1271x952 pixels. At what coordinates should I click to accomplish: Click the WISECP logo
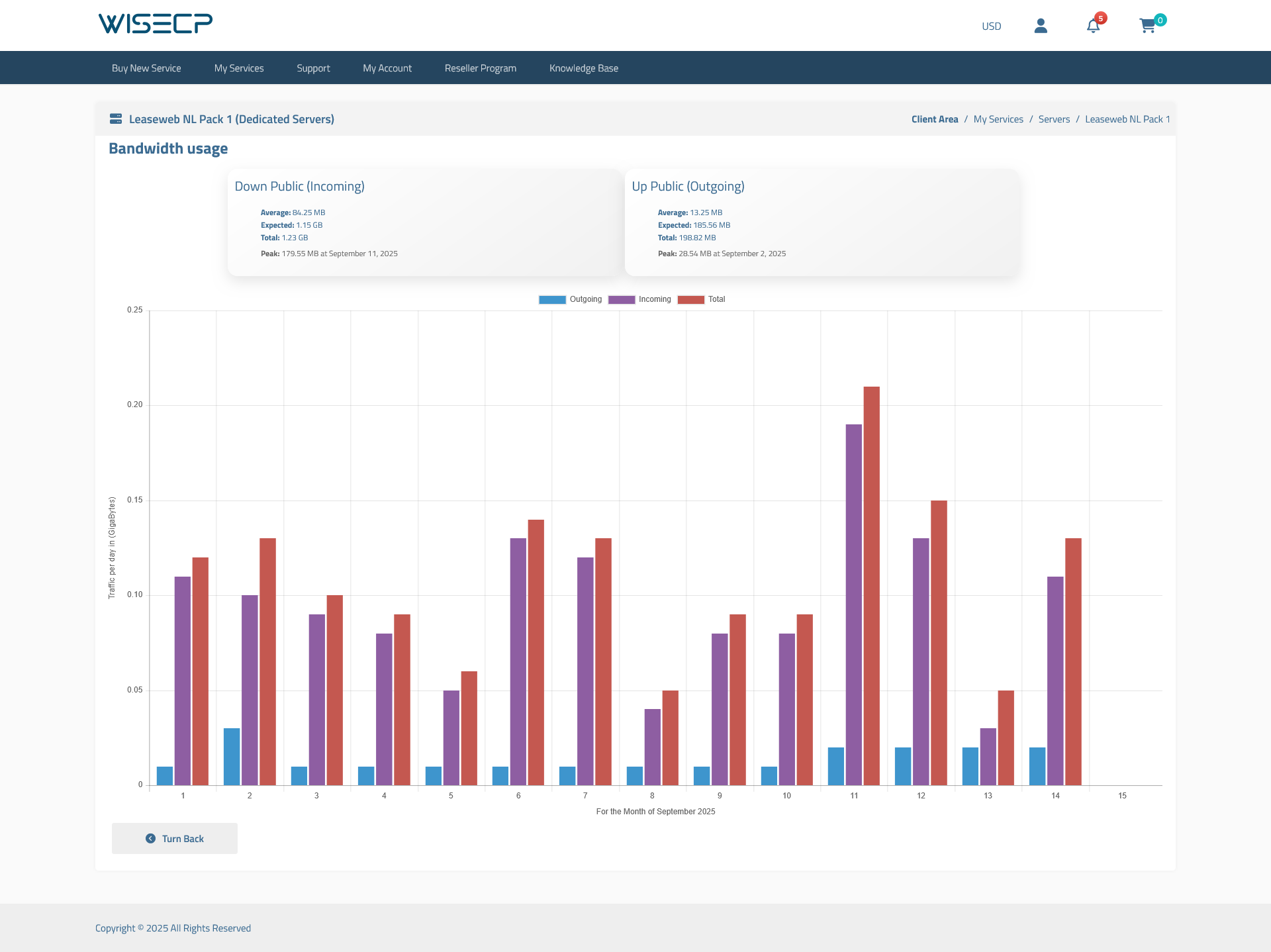coord(156,24)
